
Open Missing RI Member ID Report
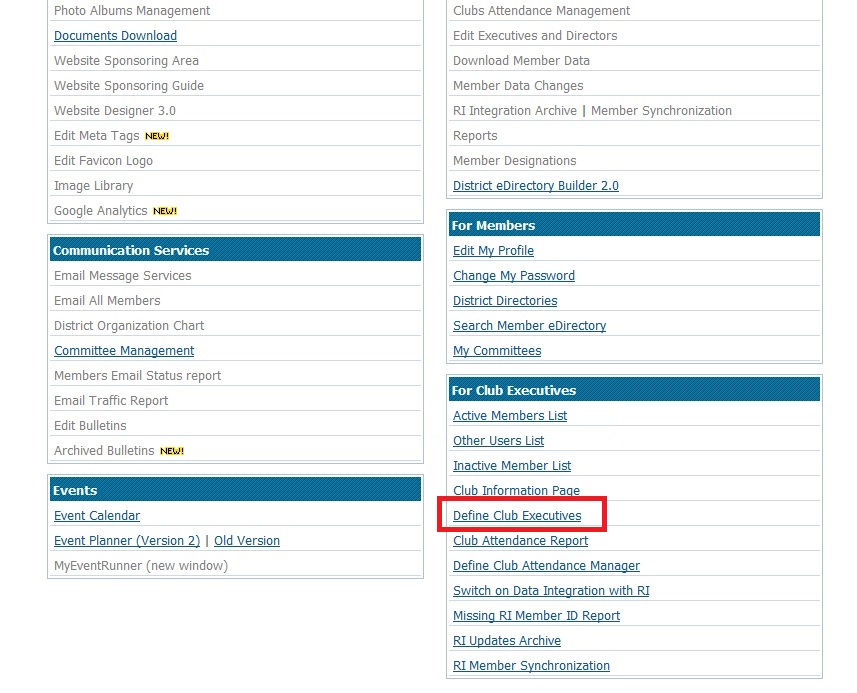[536, 616]
